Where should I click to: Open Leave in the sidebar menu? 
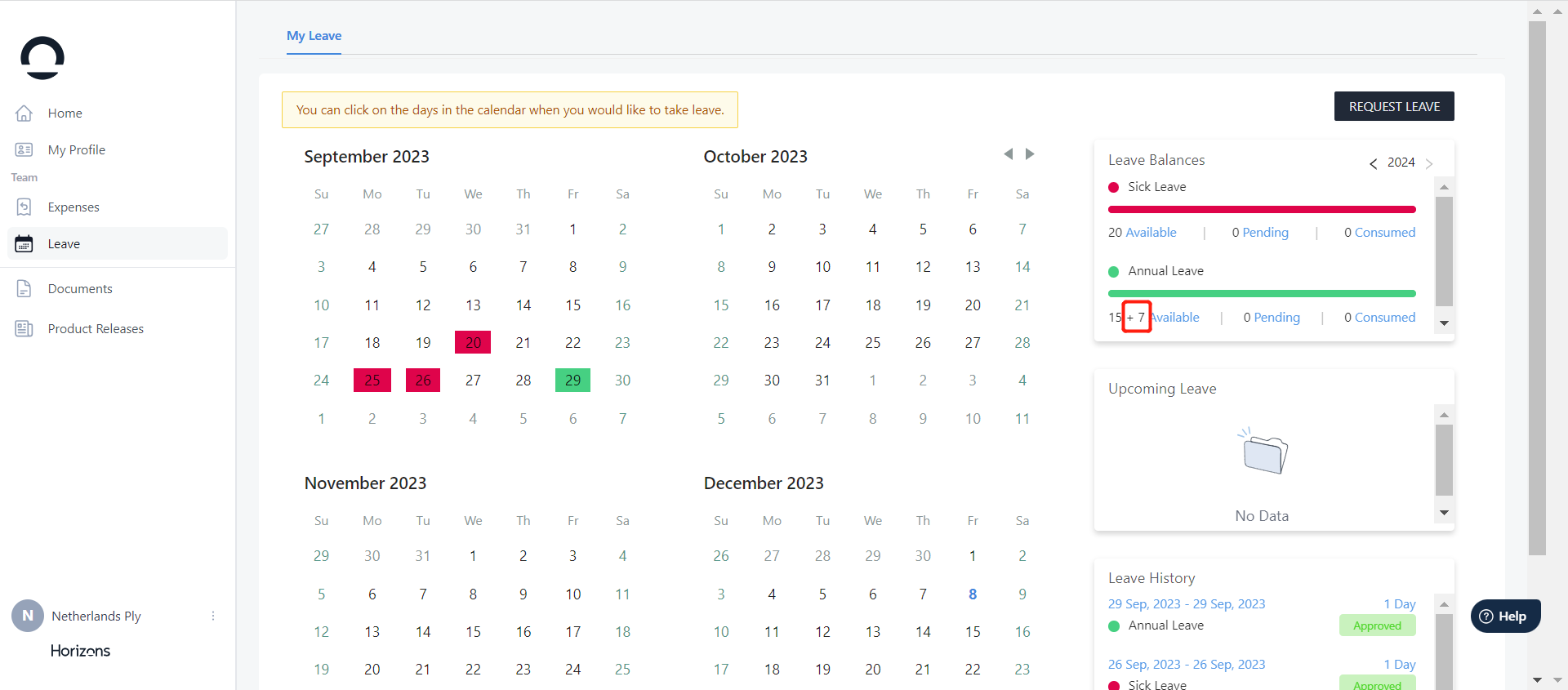point(64,243)
